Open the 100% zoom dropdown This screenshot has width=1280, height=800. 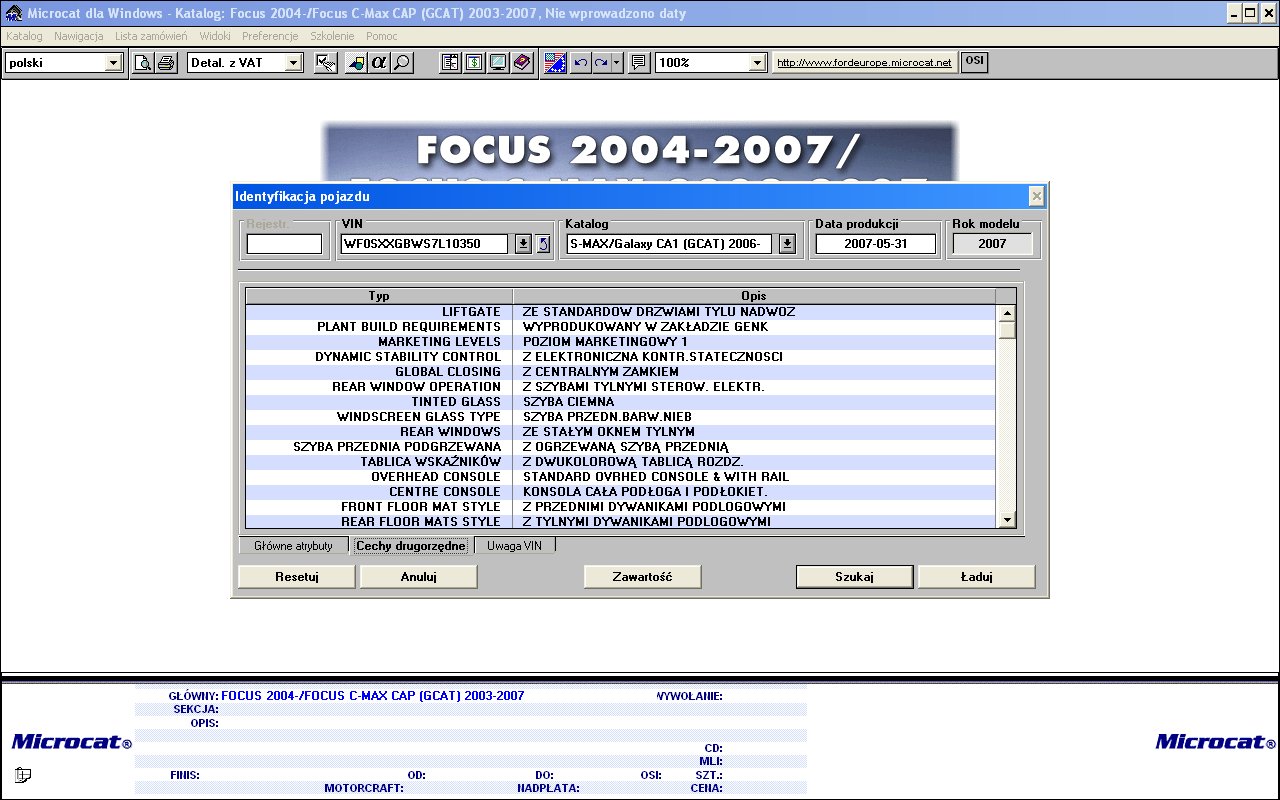click(x=757, y=63)
